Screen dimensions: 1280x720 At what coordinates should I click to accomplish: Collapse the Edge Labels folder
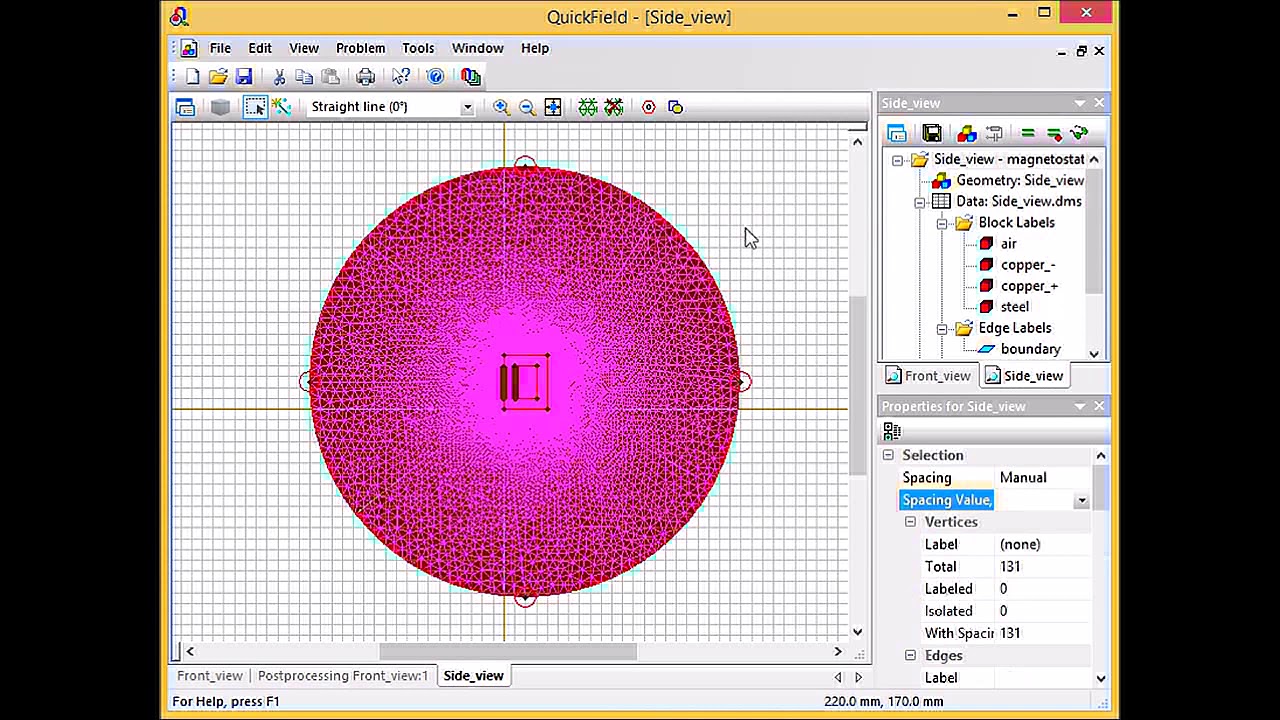pyautogui.click(x=942, y=328)
